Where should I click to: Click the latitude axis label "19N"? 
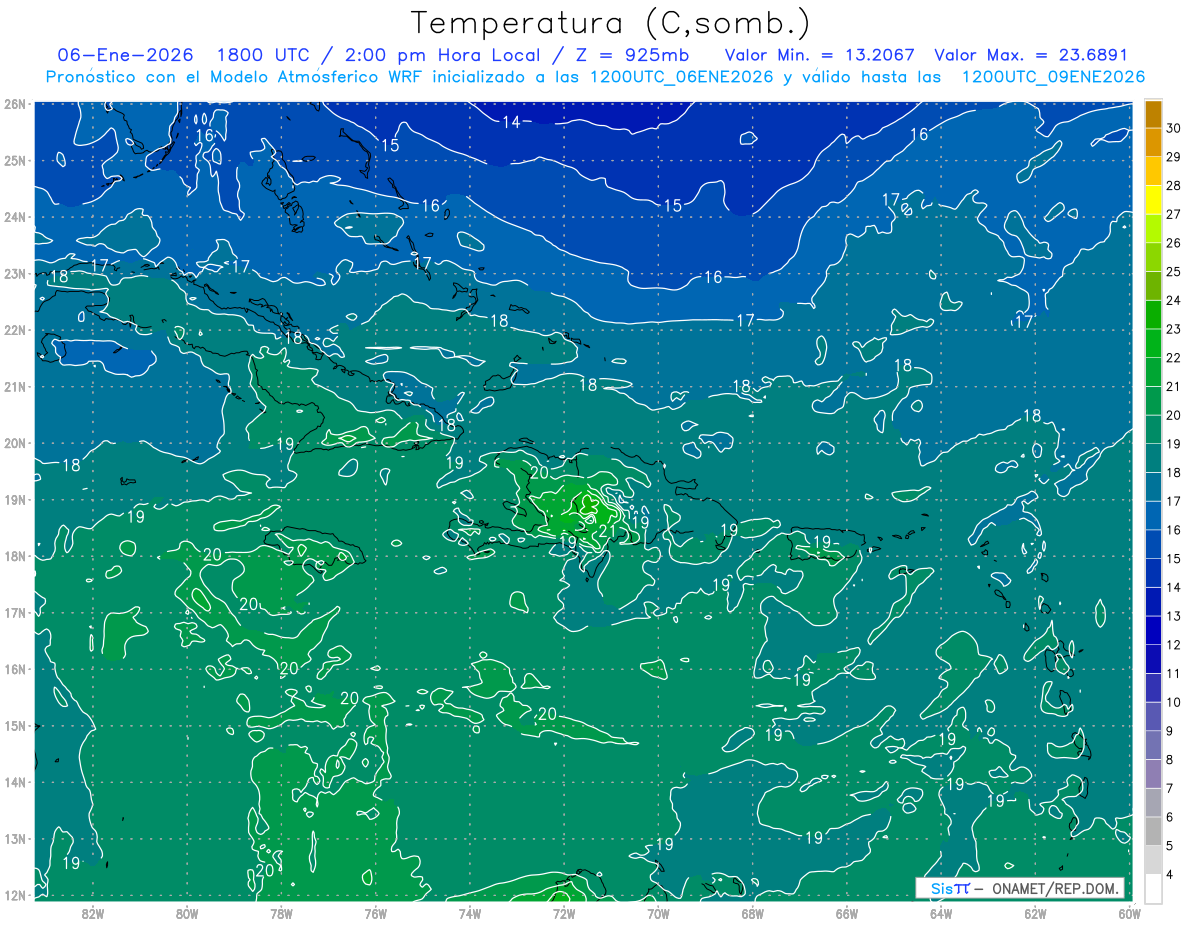click(15, 499)
